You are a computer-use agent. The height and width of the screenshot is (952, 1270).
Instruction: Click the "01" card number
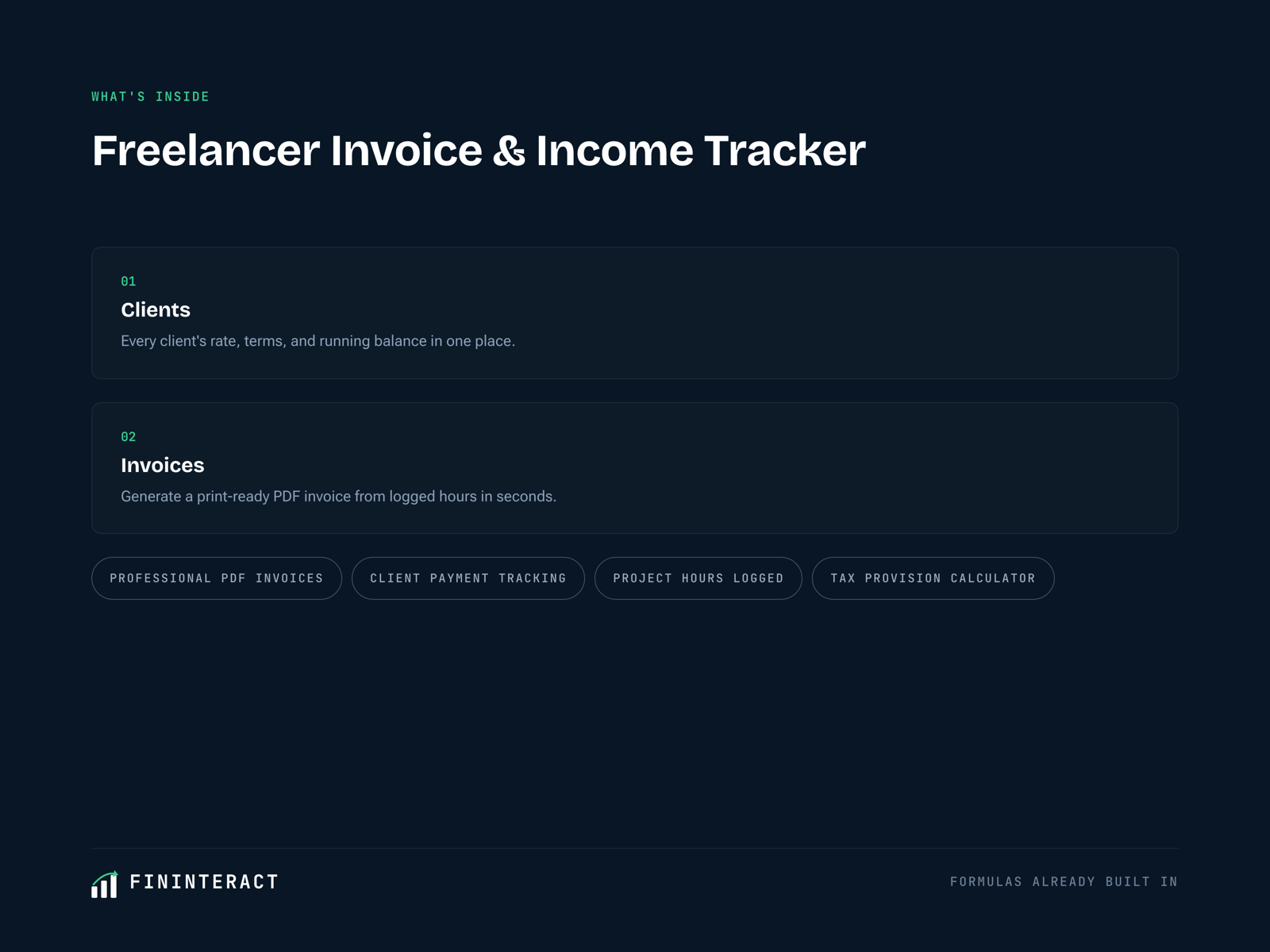pyautogui.click(x=129, y=282)
